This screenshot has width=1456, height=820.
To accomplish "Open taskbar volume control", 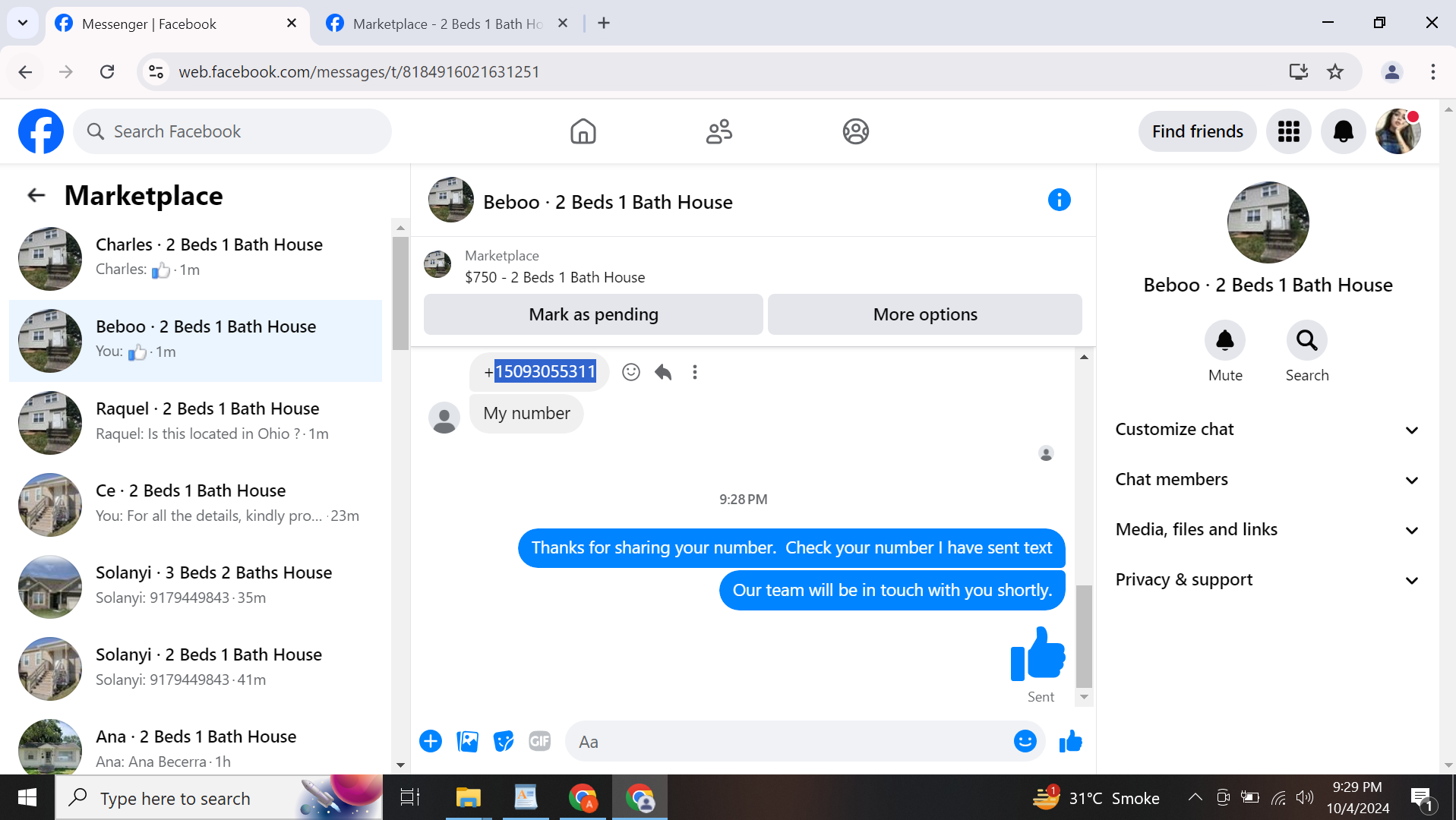I will point(1305,797).
